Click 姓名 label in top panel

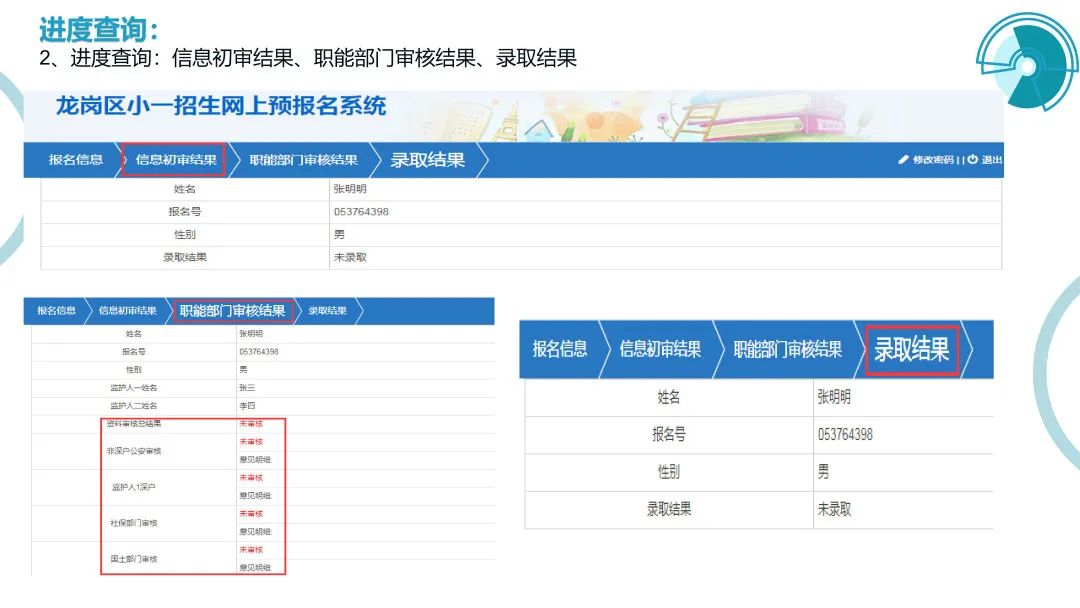click(185, 189)
